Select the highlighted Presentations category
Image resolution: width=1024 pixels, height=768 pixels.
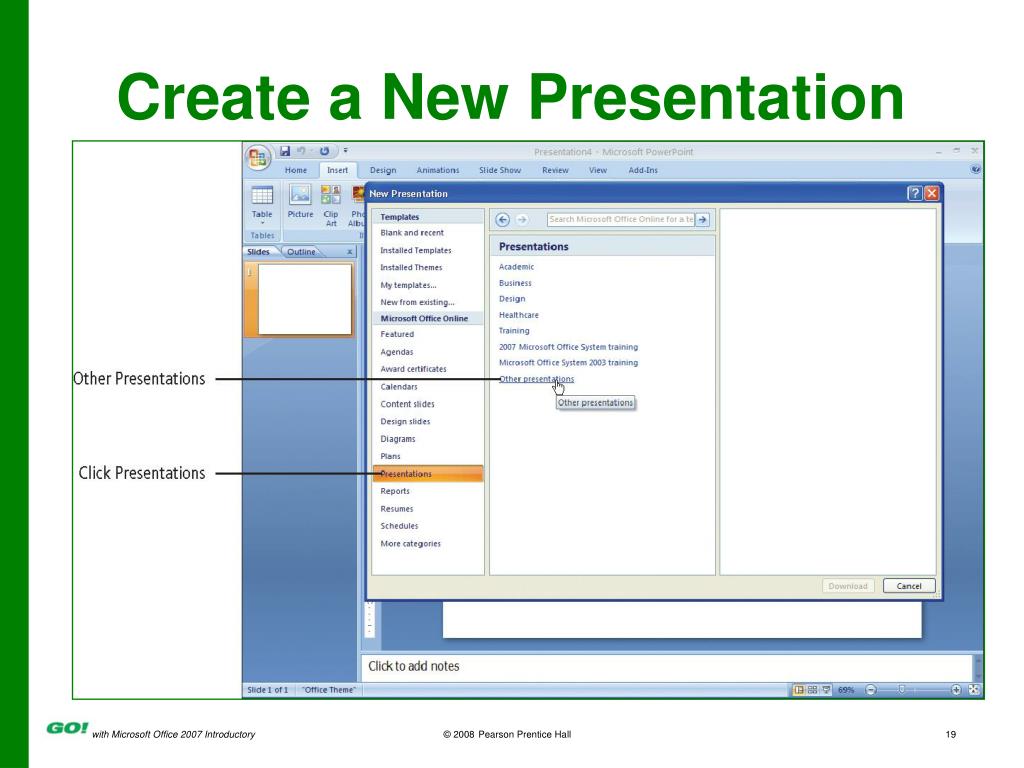(x=427, y=473)
